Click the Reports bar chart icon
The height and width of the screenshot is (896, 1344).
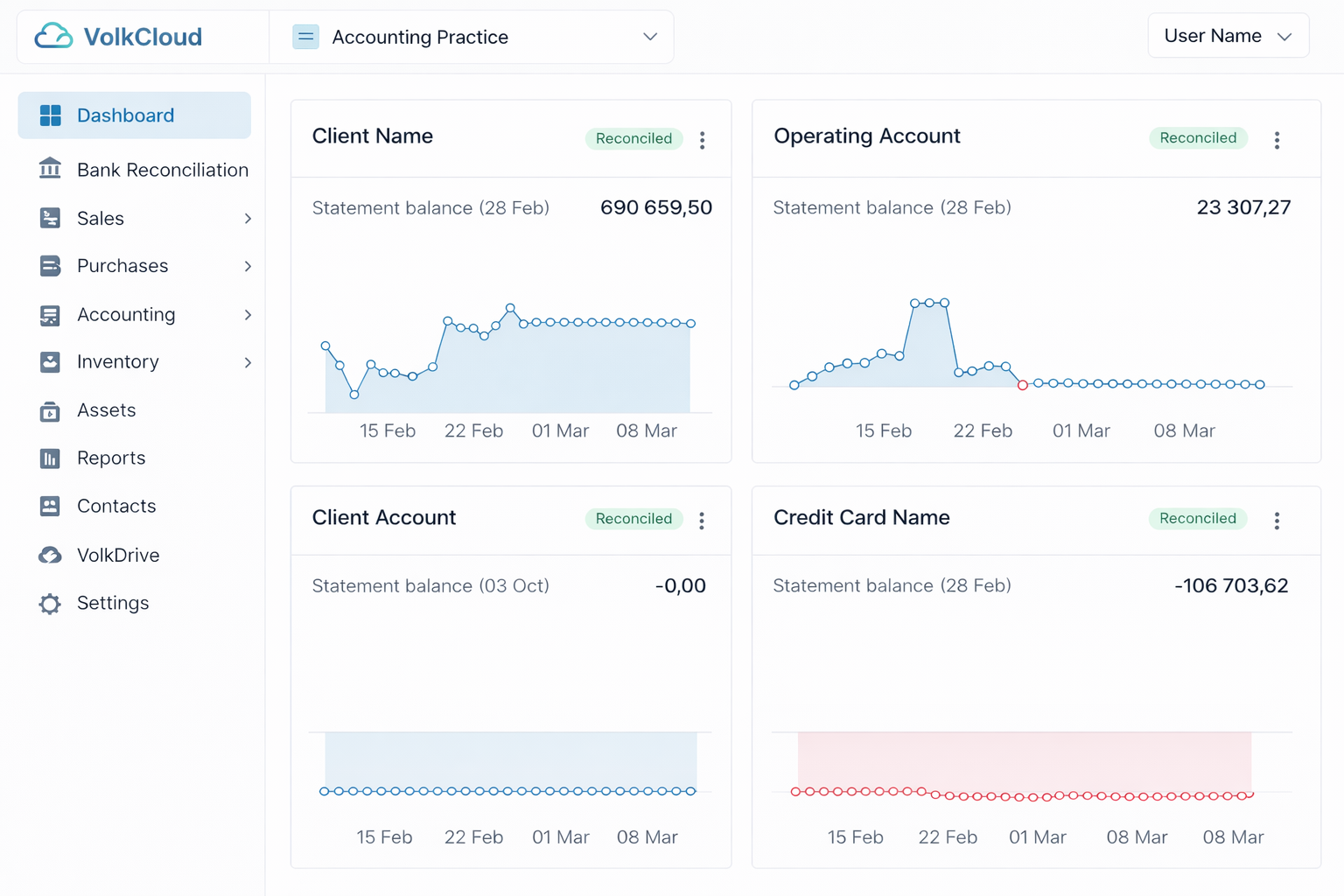coord(50,458)
